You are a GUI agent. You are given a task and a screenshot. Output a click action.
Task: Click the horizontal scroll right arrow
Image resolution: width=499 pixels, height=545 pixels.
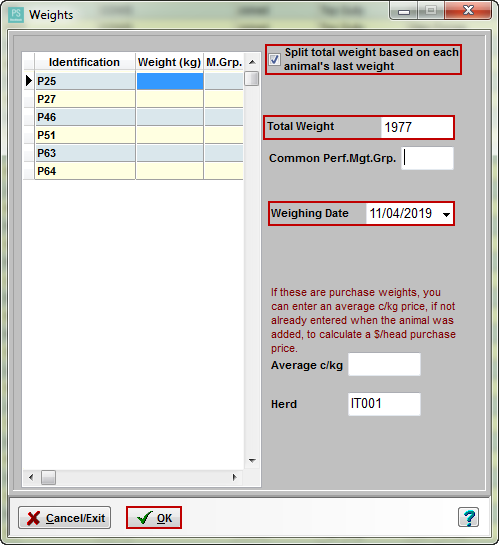(235, 477)
